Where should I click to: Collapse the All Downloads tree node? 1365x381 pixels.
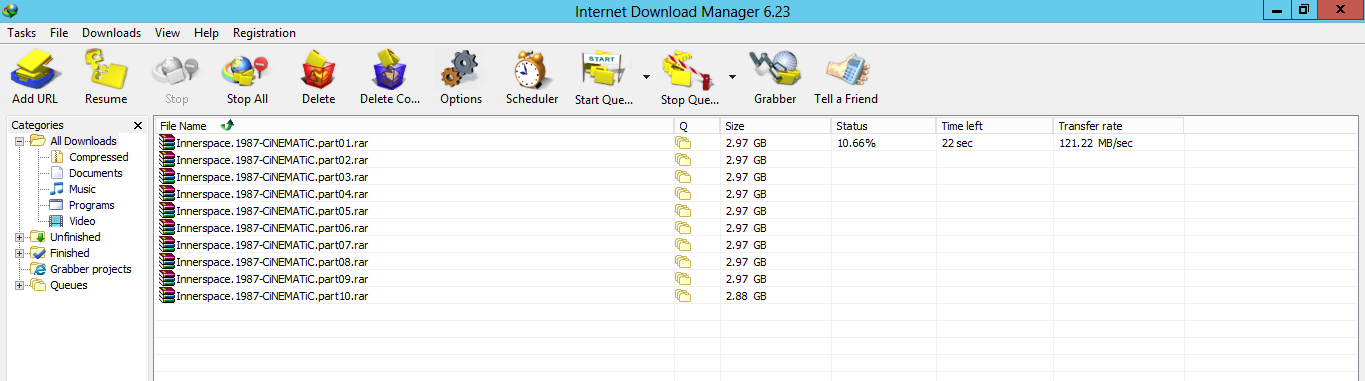coord(20,141)
